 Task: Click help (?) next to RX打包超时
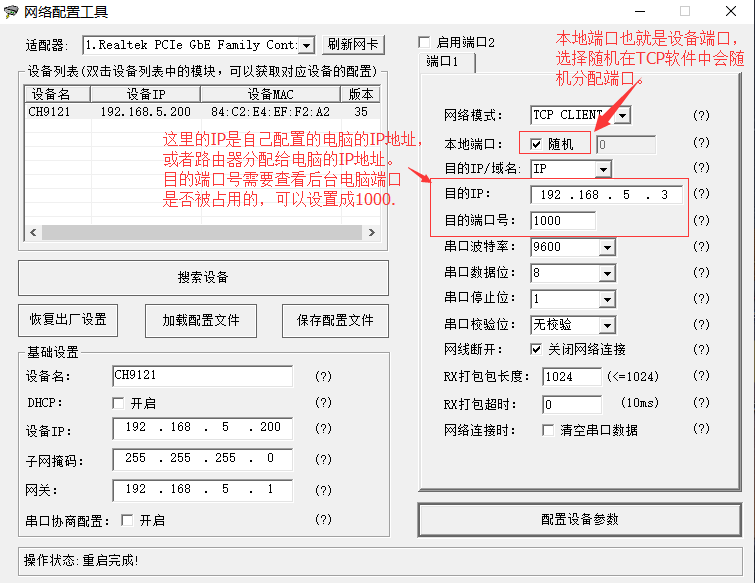[701, 402]
